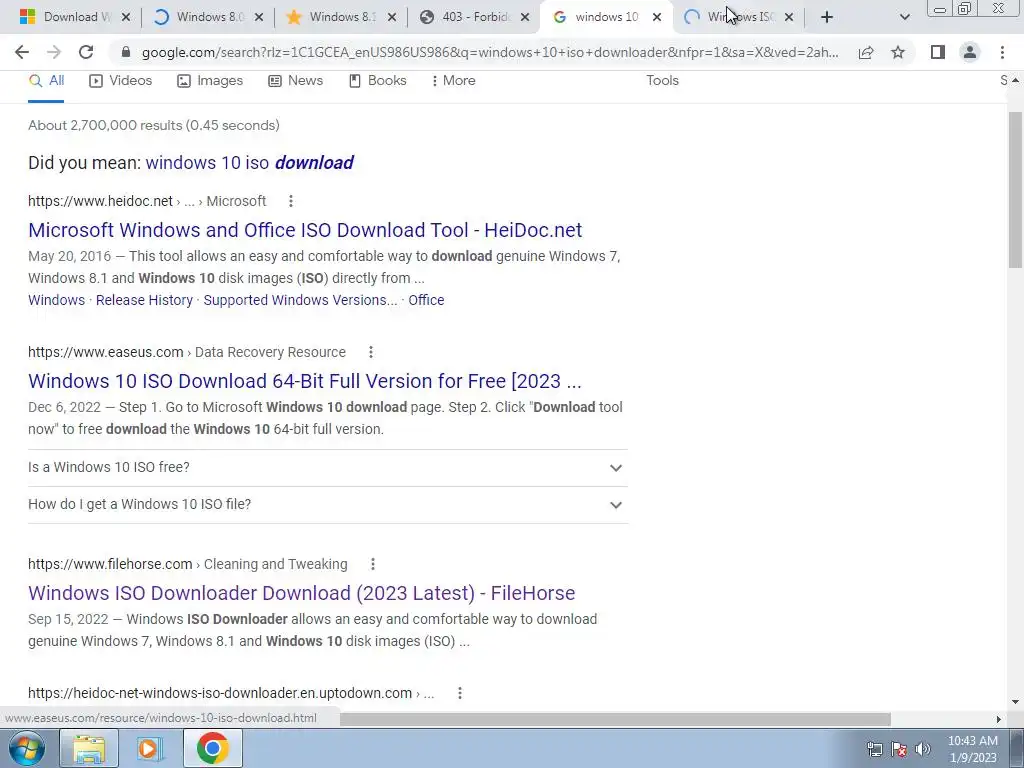Close the active windows 10 search tab
Image resolution: width=1024 pixels, height=768 pixels.
(657, 17)
